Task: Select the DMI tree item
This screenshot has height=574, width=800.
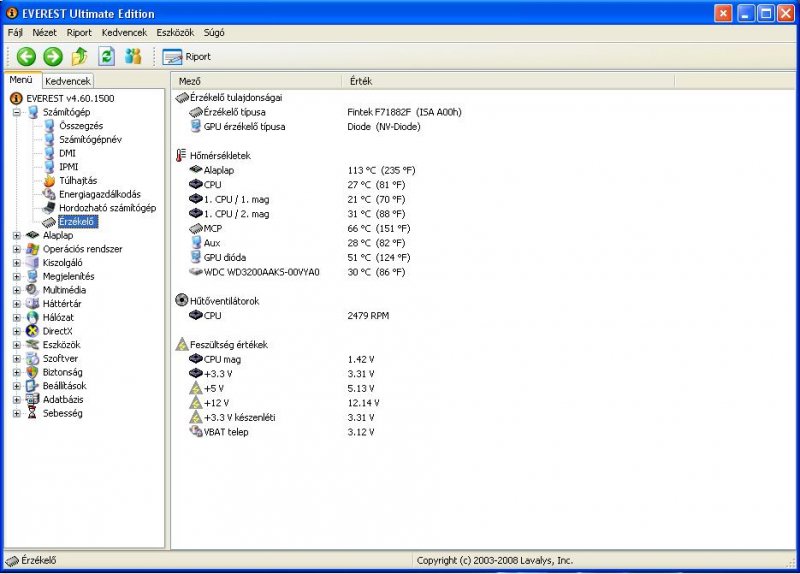Action: [x=67, y=153]
